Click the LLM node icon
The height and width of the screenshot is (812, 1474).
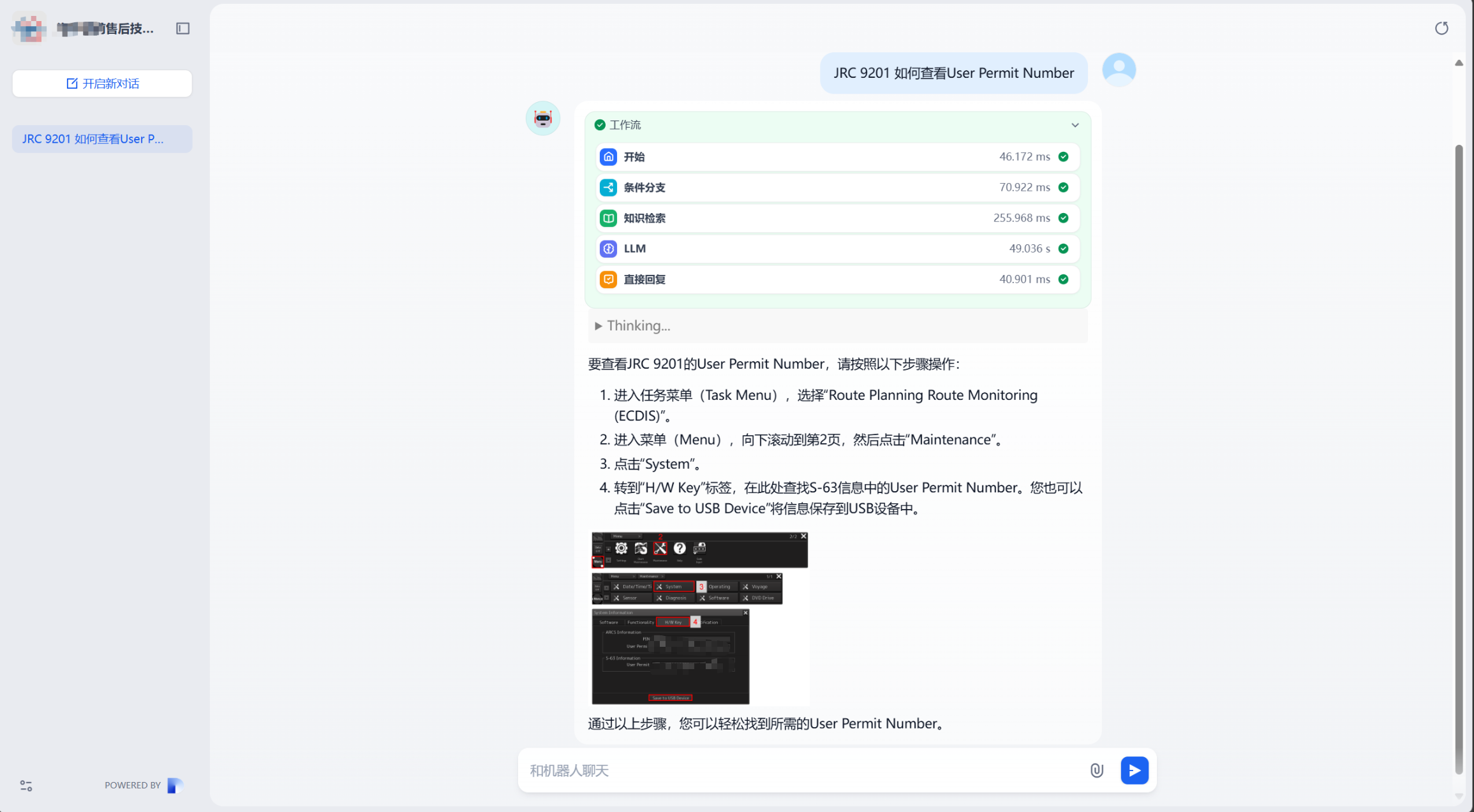point(608,249)
